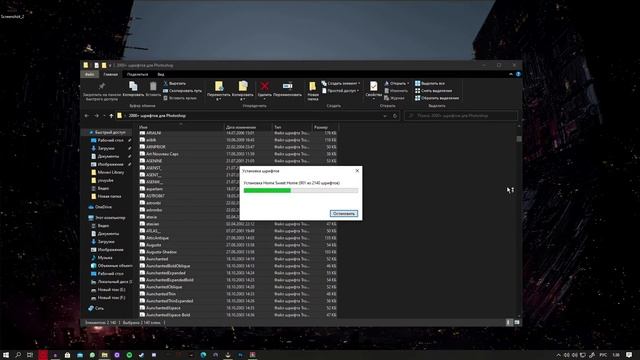The image size is (640, 360).
Task: Open the Windows Start menu
Action: 6,355
